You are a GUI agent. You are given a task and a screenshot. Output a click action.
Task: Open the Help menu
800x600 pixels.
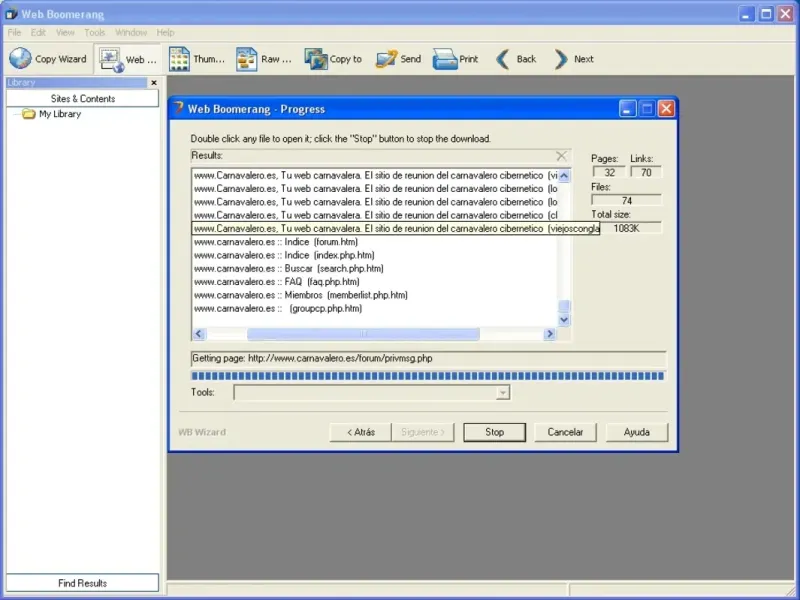click(165, 32)
